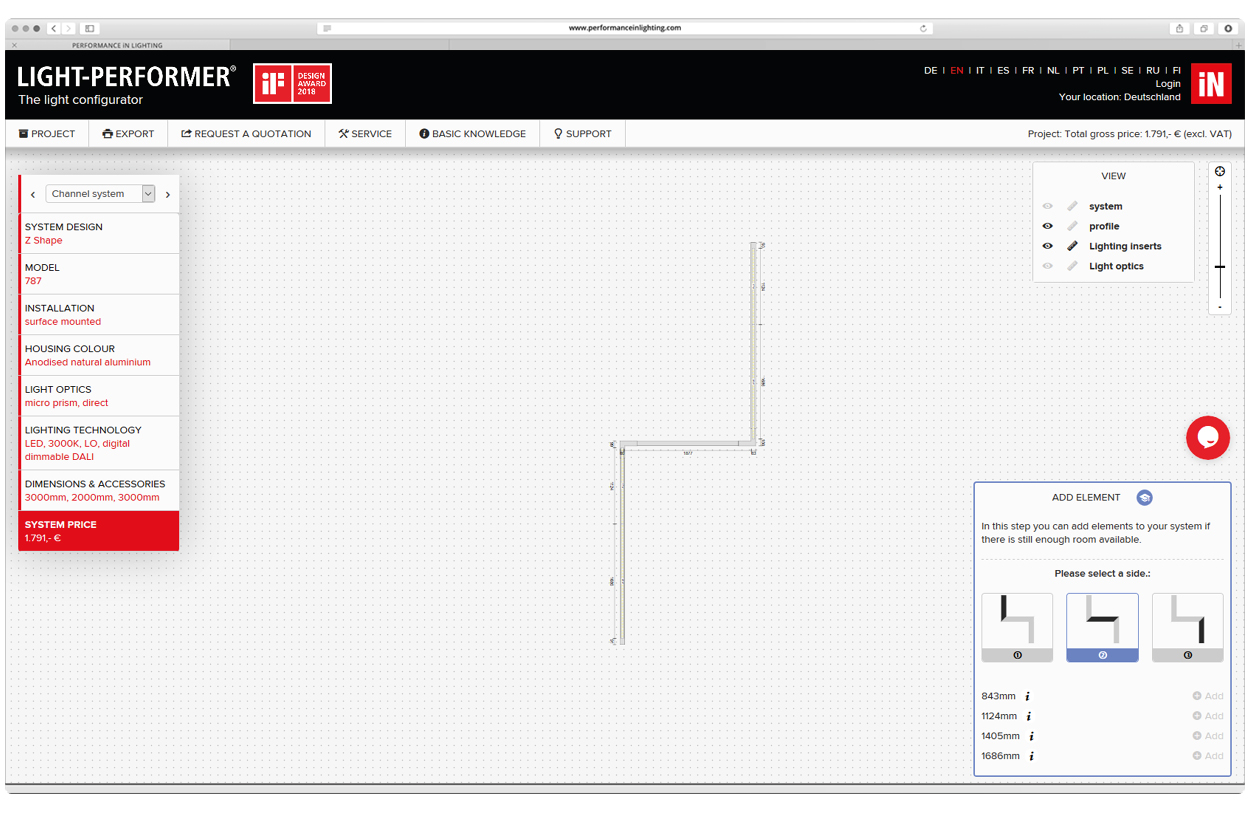Image resolution: width=1250 pixels, height=833 pixels.
Task: Zoom out with the minus icon
Action: click(x=1220, y=306)
